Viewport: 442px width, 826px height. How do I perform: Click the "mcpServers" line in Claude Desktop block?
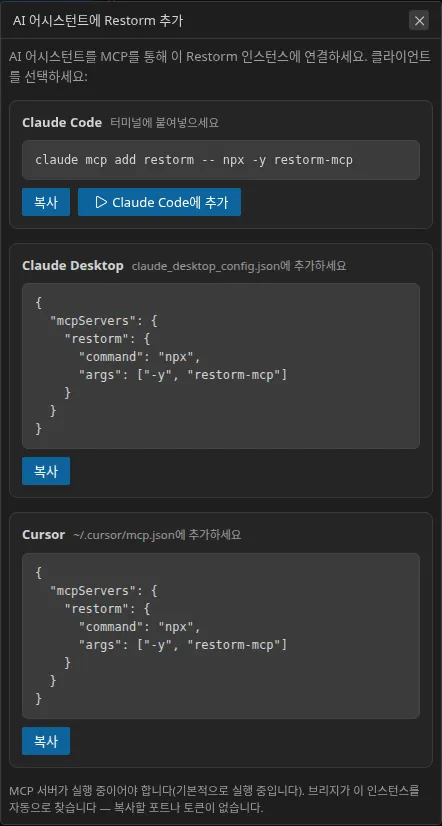pyautogui.click(x=103, y=320)
